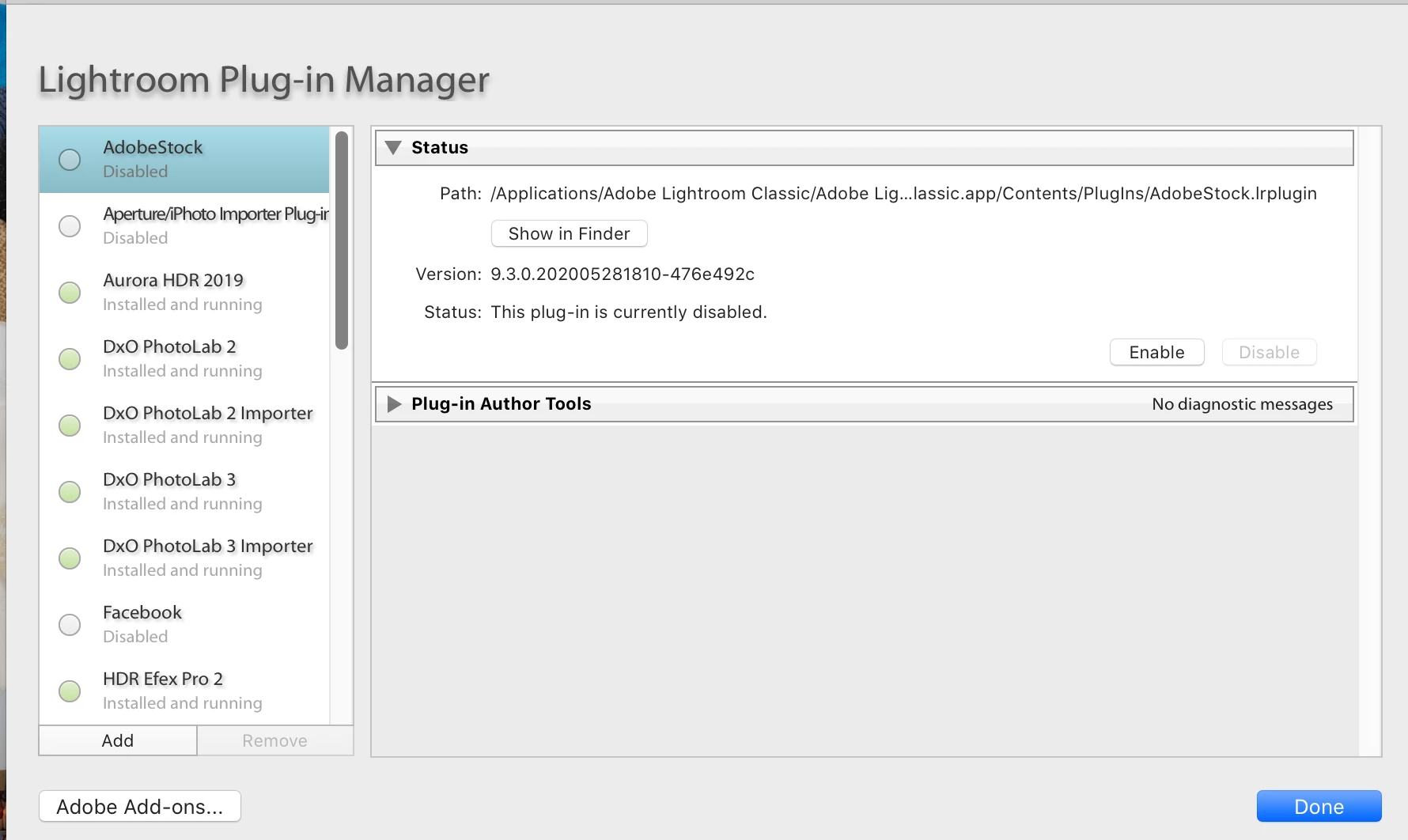Select the Facebook plug-in entry
This screenshot has width=1408, height=840.
pyautogui.click(x=184, y=625)
